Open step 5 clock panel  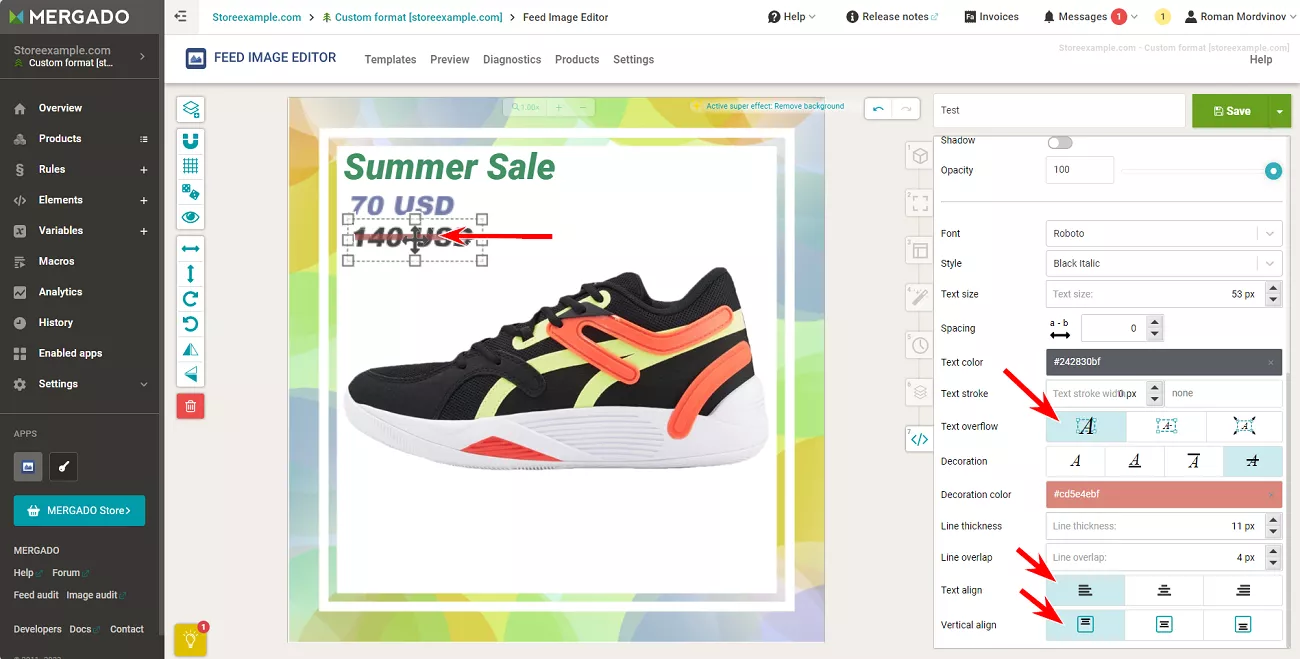point(920,345)
